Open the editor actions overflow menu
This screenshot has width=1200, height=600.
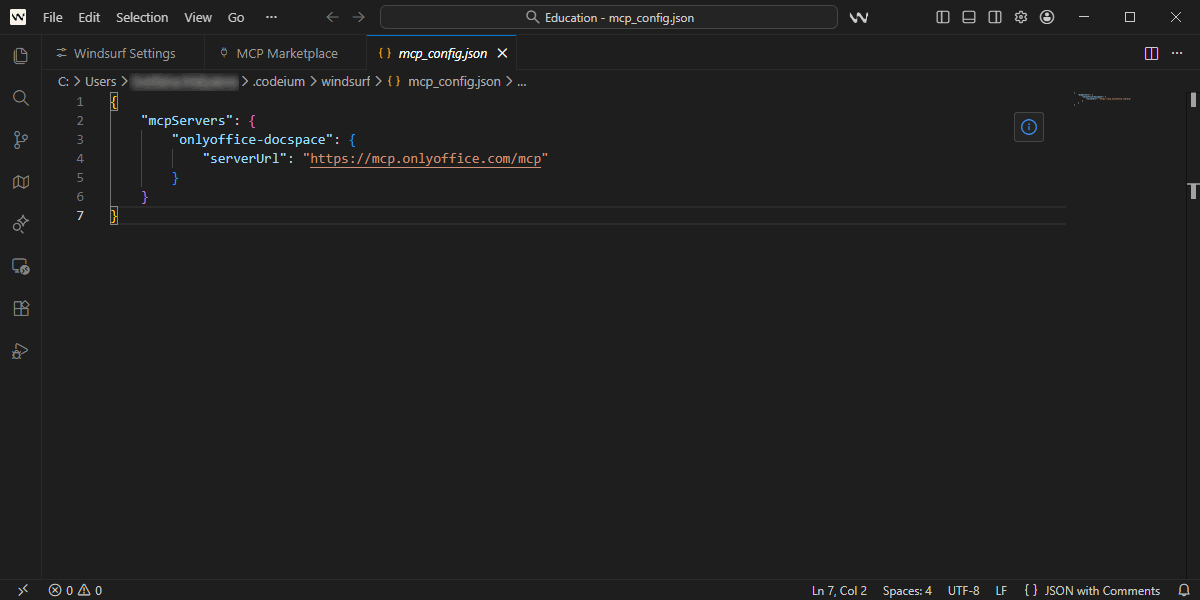pyautogui.click(x=1176, y=53)
